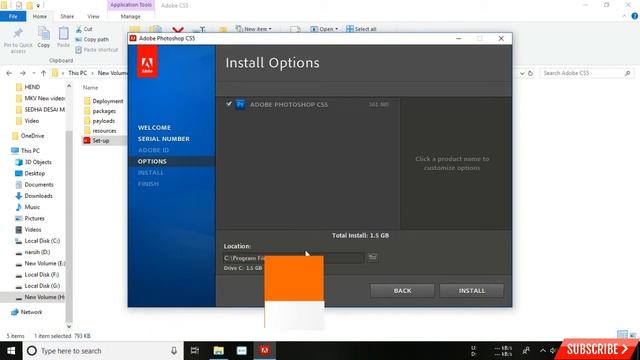640x360 pixels.
Task: Click the Windows Start button
Action: coord(11,351)
